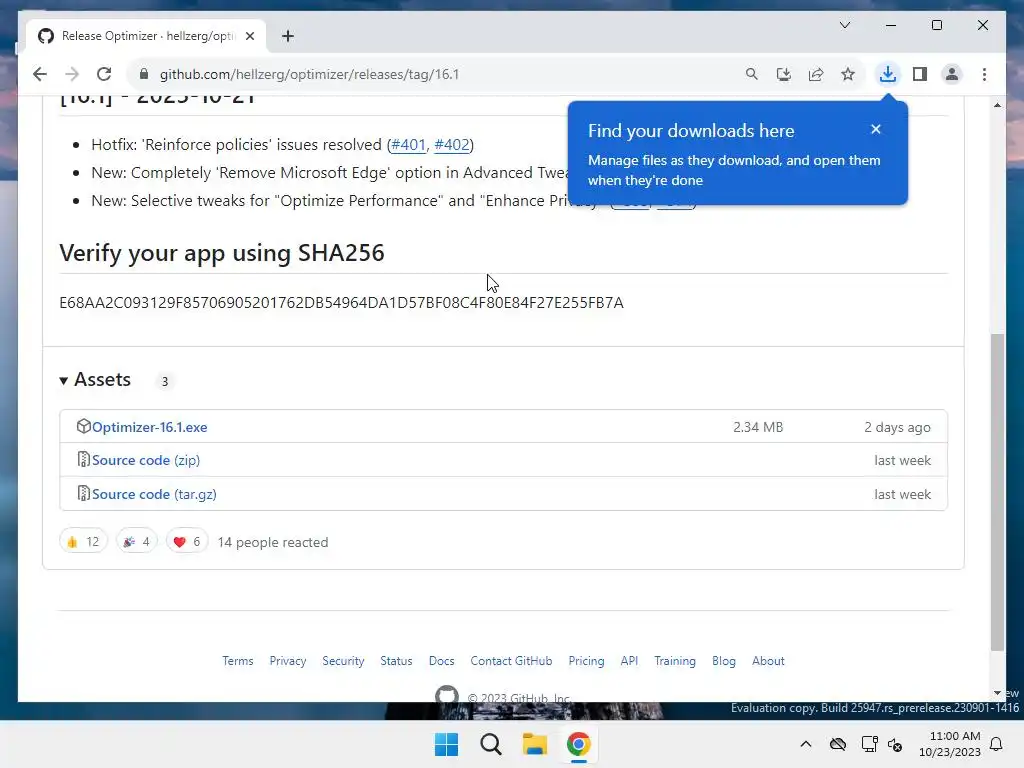Open a new browser tab

pos(288,37)
